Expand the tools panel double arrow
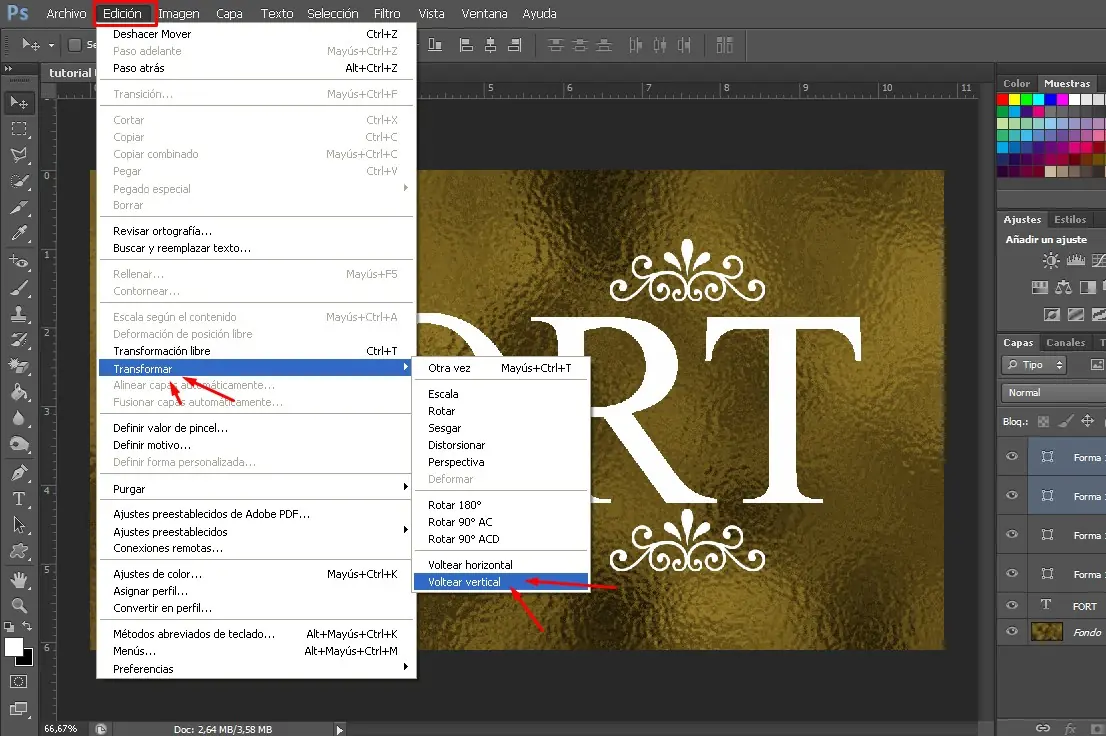This screenshot has height=736, width=1106. (8, 68)
